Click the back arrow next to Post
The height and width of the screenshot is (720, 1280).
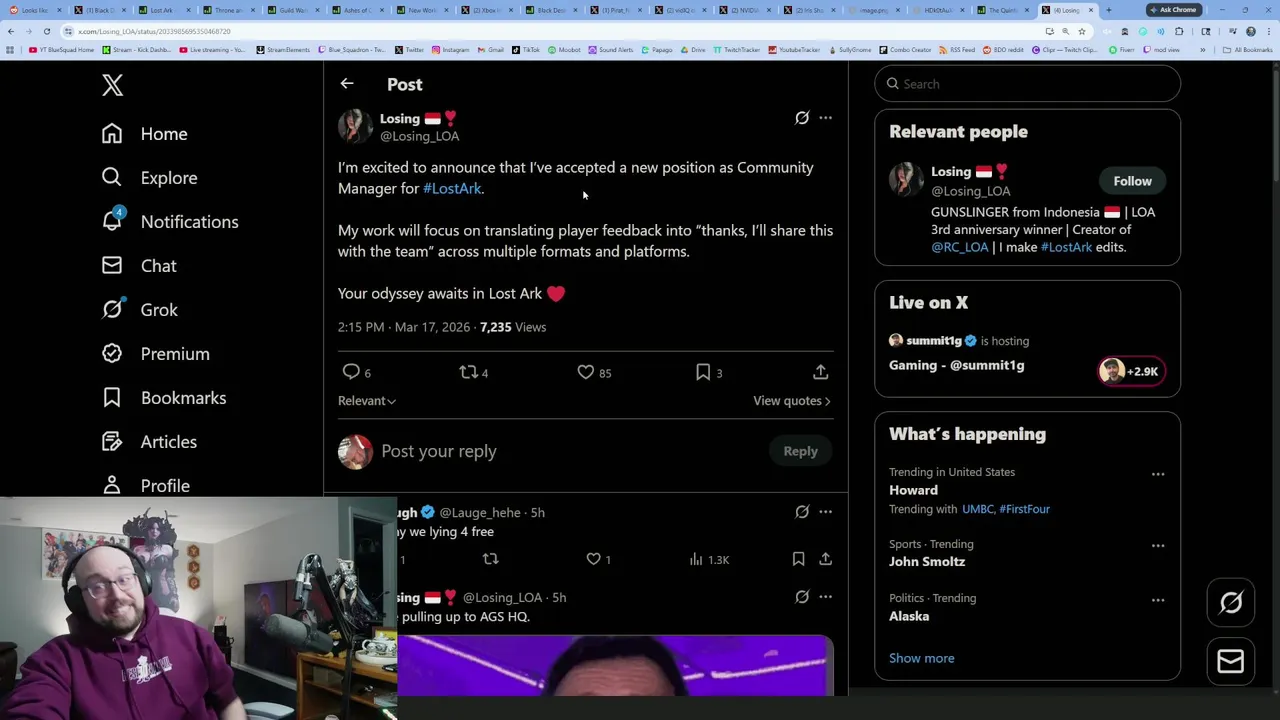click(x=347, y=84)
